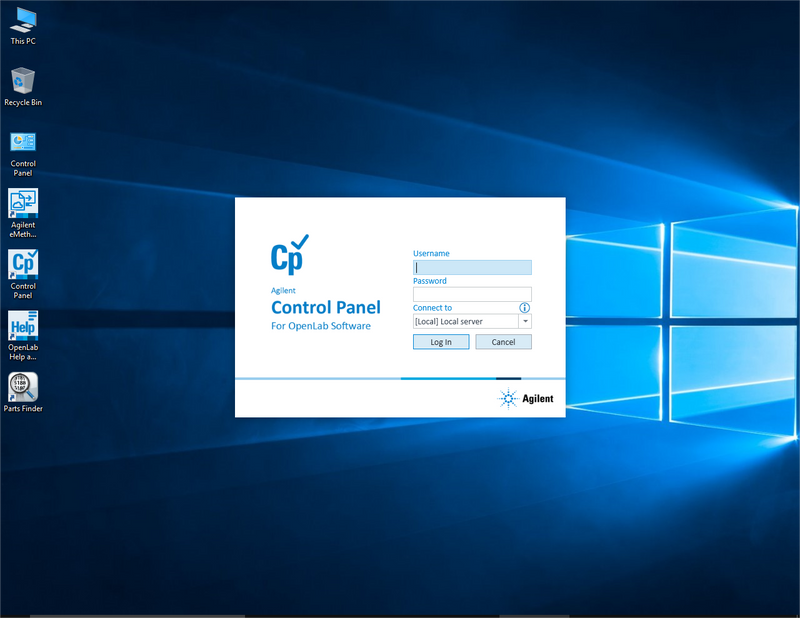Select the Recycle Bin icon
The width and height of the screenshot is (800, 618).
(23, 81)
